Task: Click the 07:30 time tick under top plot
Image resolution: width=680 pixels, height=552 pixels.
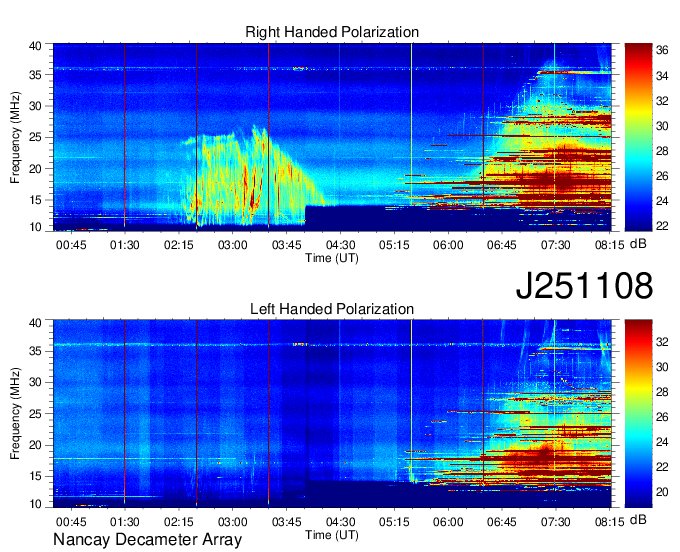Action: coord(555,243)
